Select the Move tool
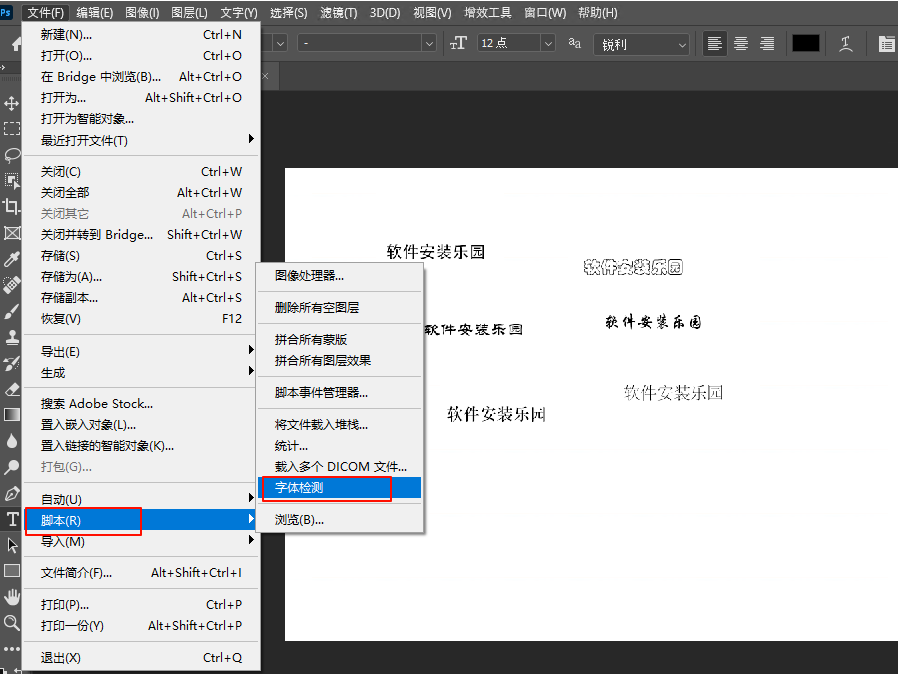The height and width of the screenshot is (674, 898). tap(12, 103)
